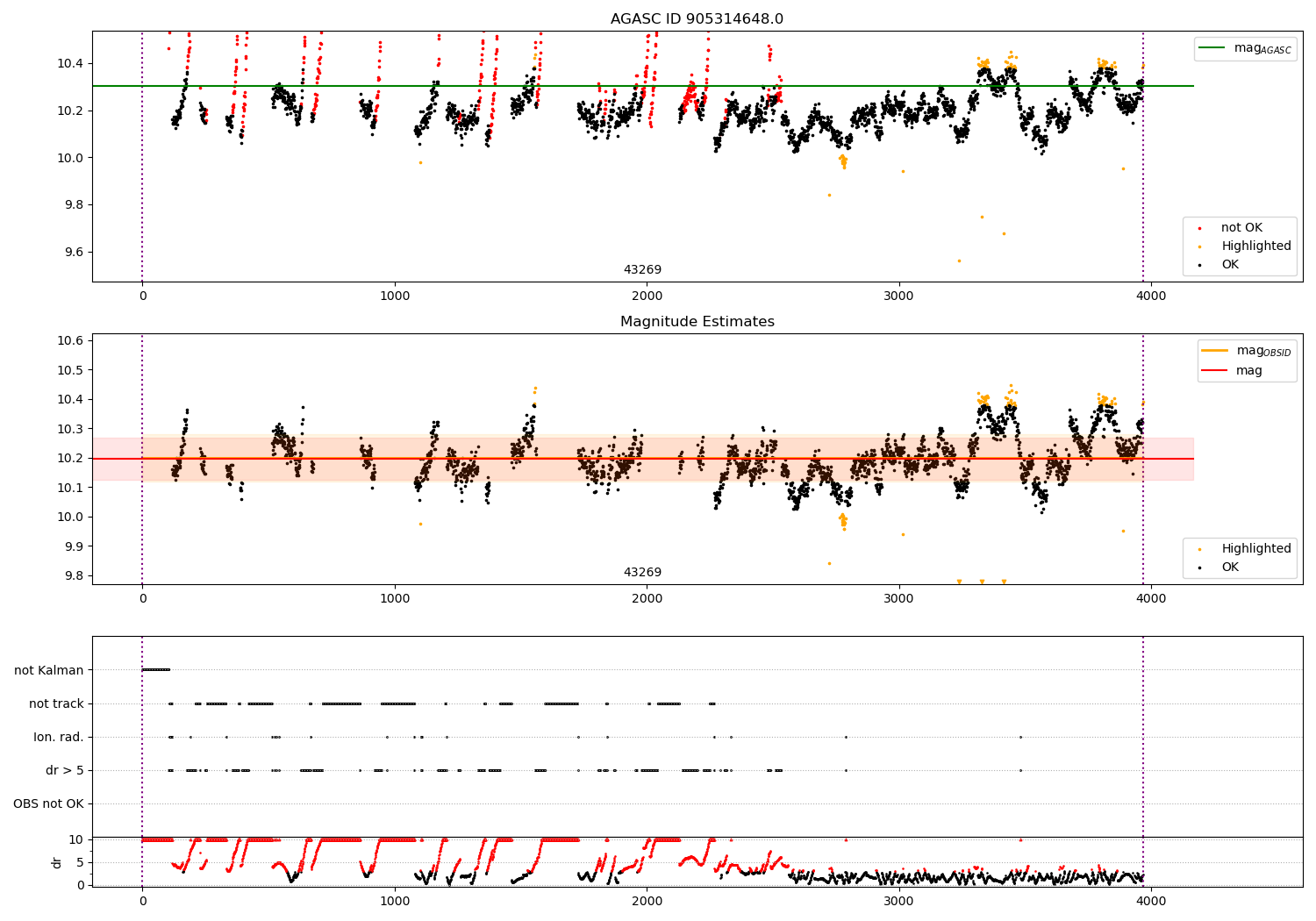Click the '43269' annotation in the top plot
The height and width of the screenshot is (921, 1316).
pyautogui.click(x=642, y=270)
